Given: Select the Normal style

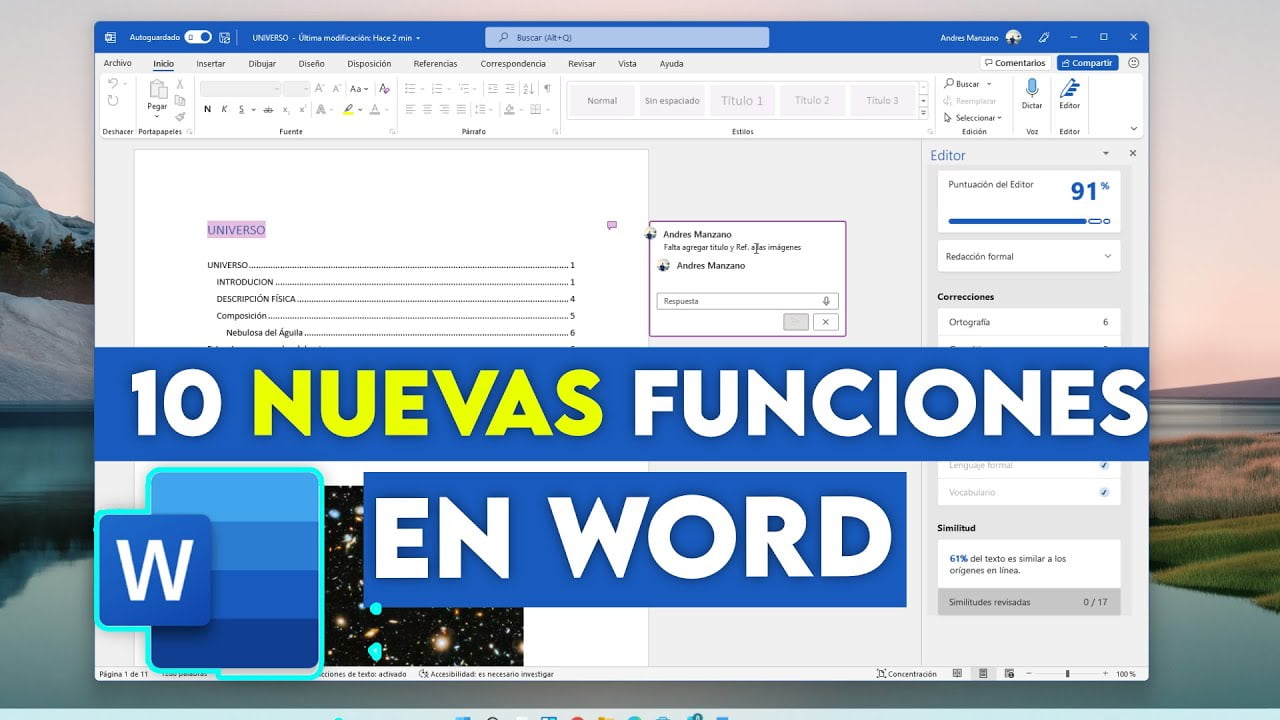Looking at the screenshot, I should click(602, 101).
